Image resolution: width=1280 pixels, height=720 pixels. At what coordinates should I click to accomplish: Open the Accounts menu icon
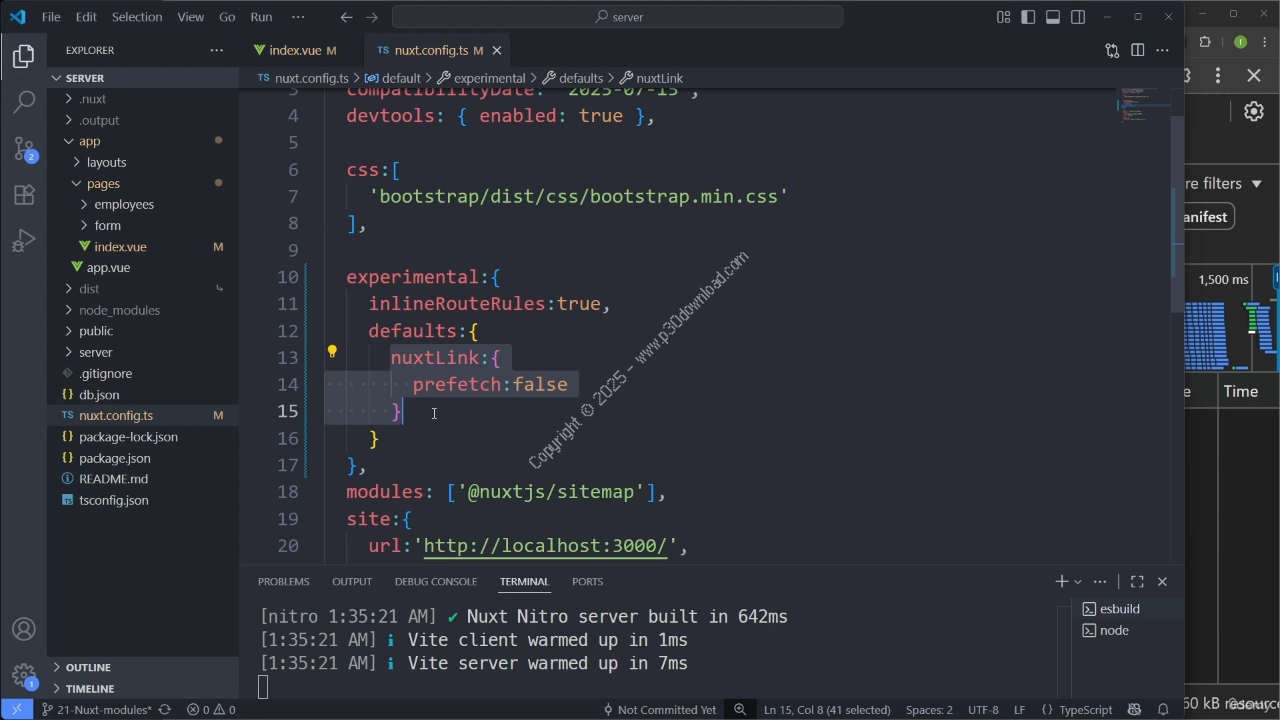point(24,630)
